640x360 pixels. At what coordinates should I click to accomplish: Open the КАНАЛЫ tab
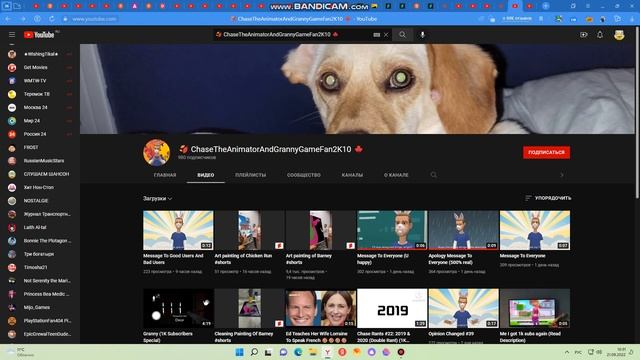352,175
